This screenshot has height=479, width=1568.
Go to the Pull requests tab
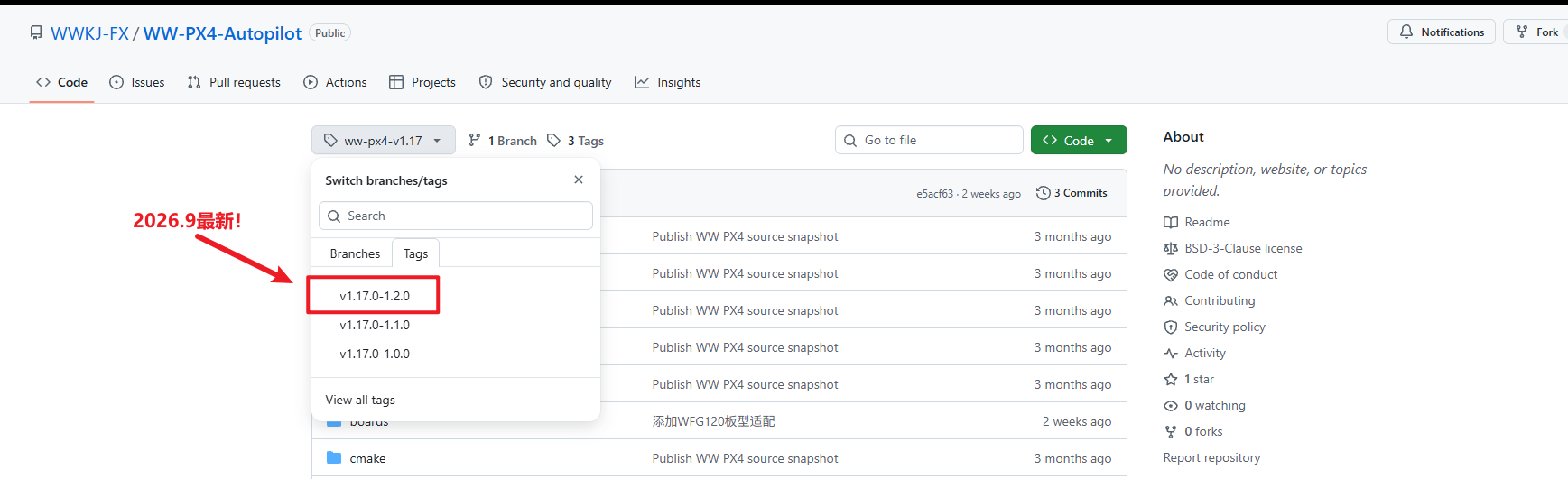234,82
